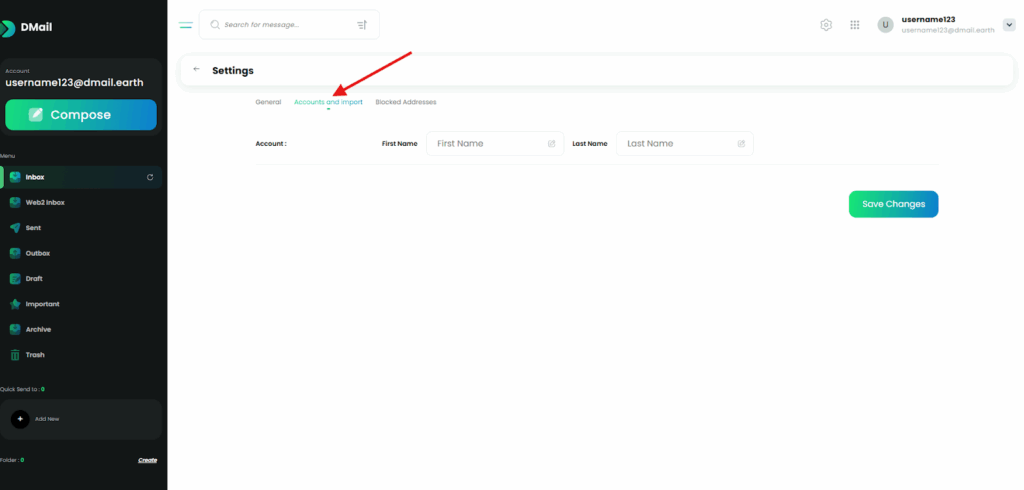Click the back arrow beside Settings
Viewport: 1024px width, 490px height.
196,70
